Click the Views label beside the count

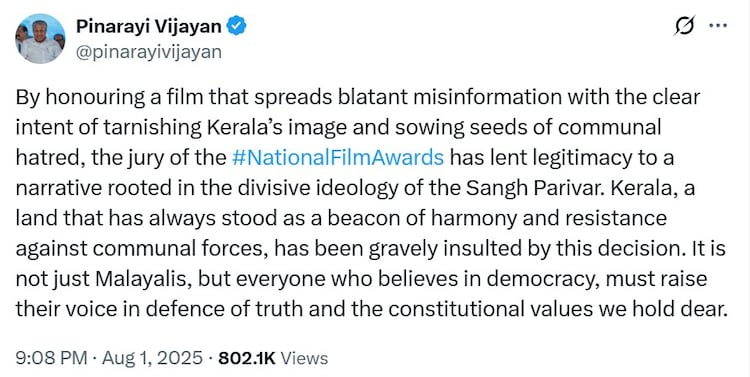tap(304, 358)
